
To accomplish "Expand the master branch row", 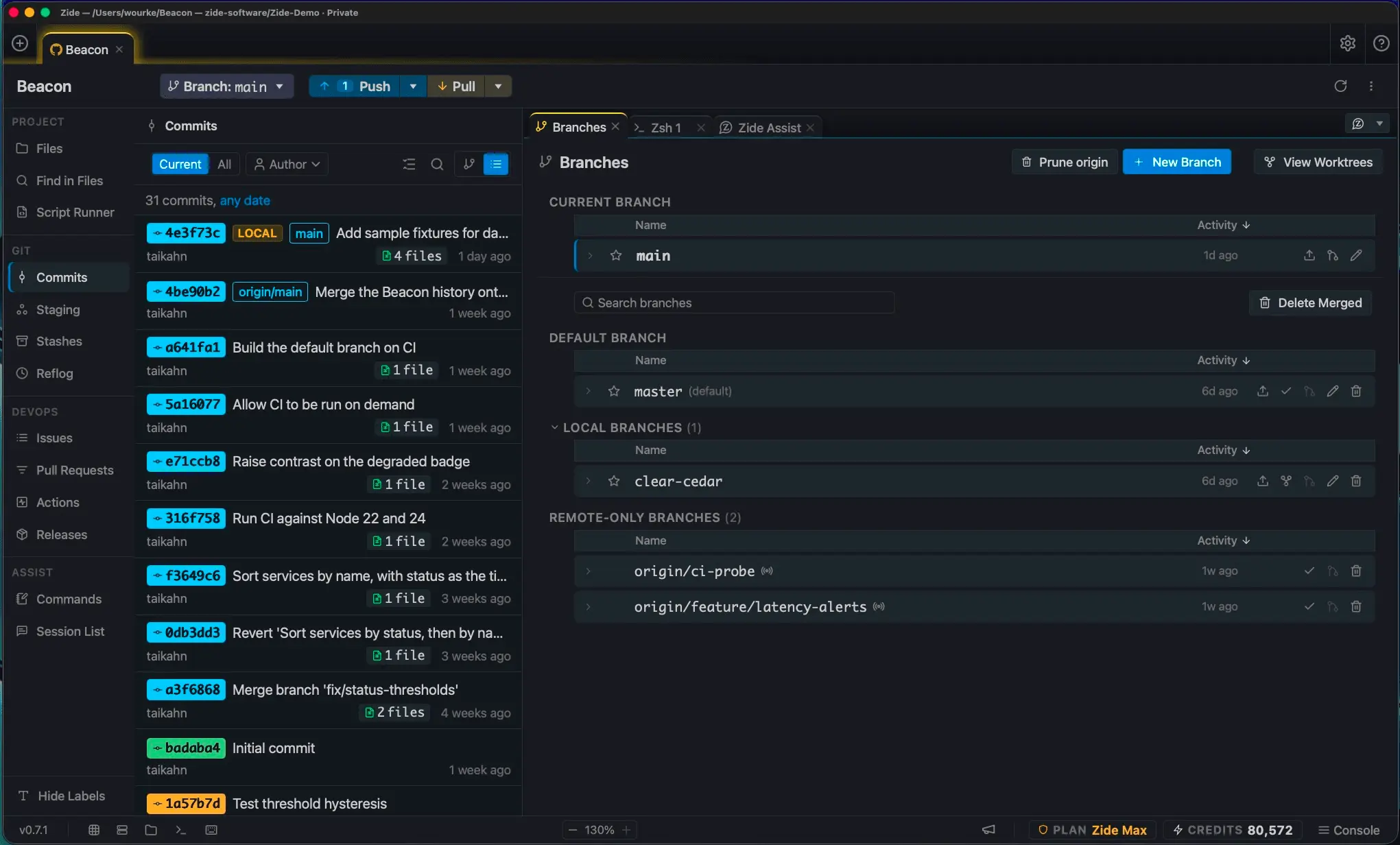I will pos(588,391).
